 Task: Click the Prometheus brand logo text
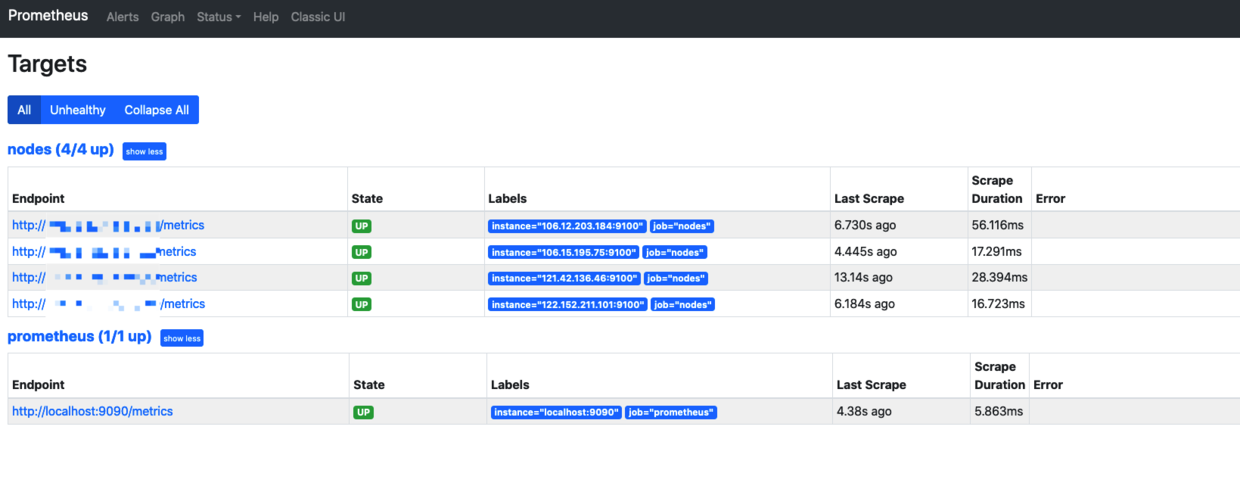[x=48, y=16]
